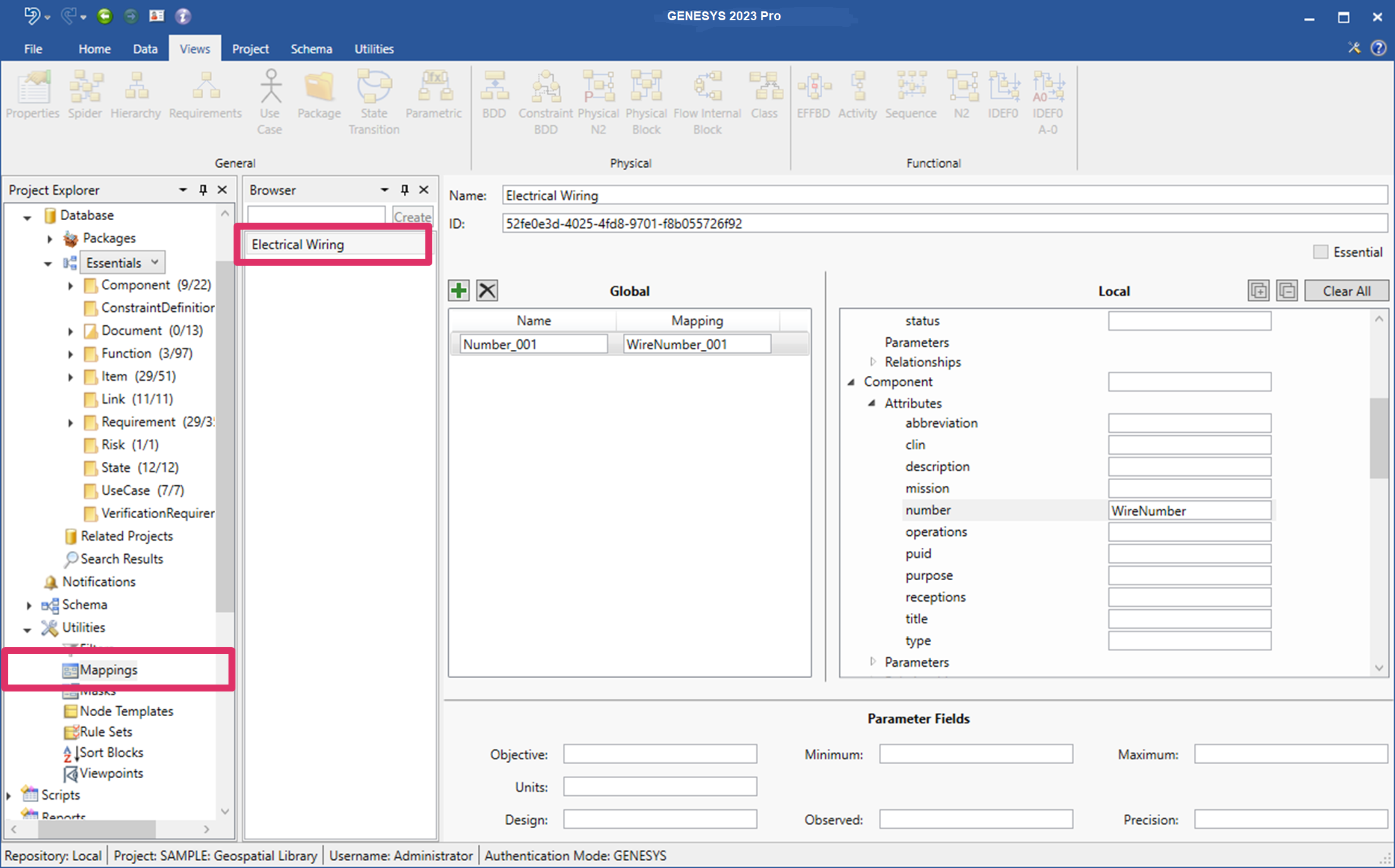Select Electrical Wiring in Browser list

(335, 244)
